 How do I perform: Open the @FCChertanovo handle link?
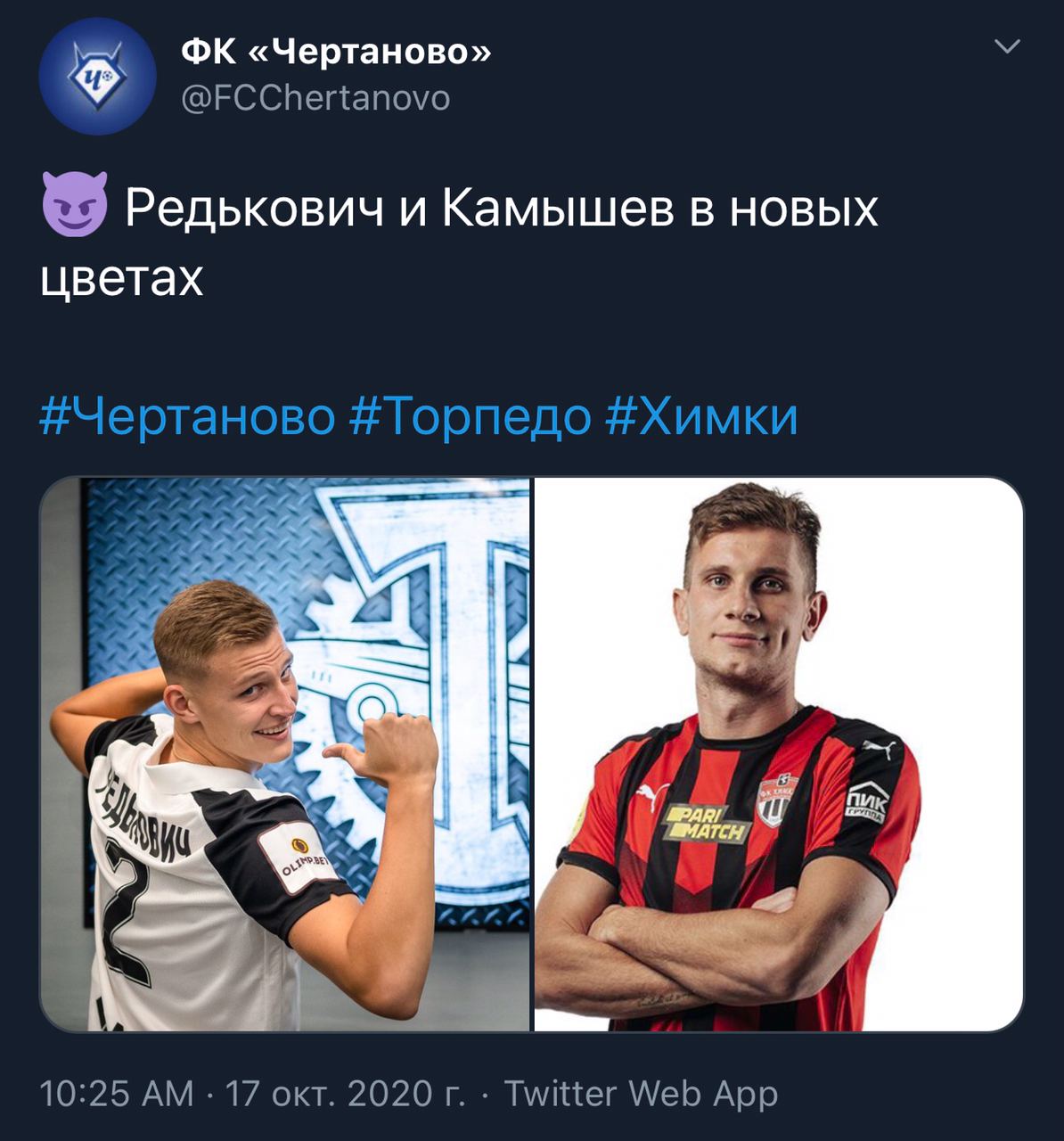coord(315,98)
